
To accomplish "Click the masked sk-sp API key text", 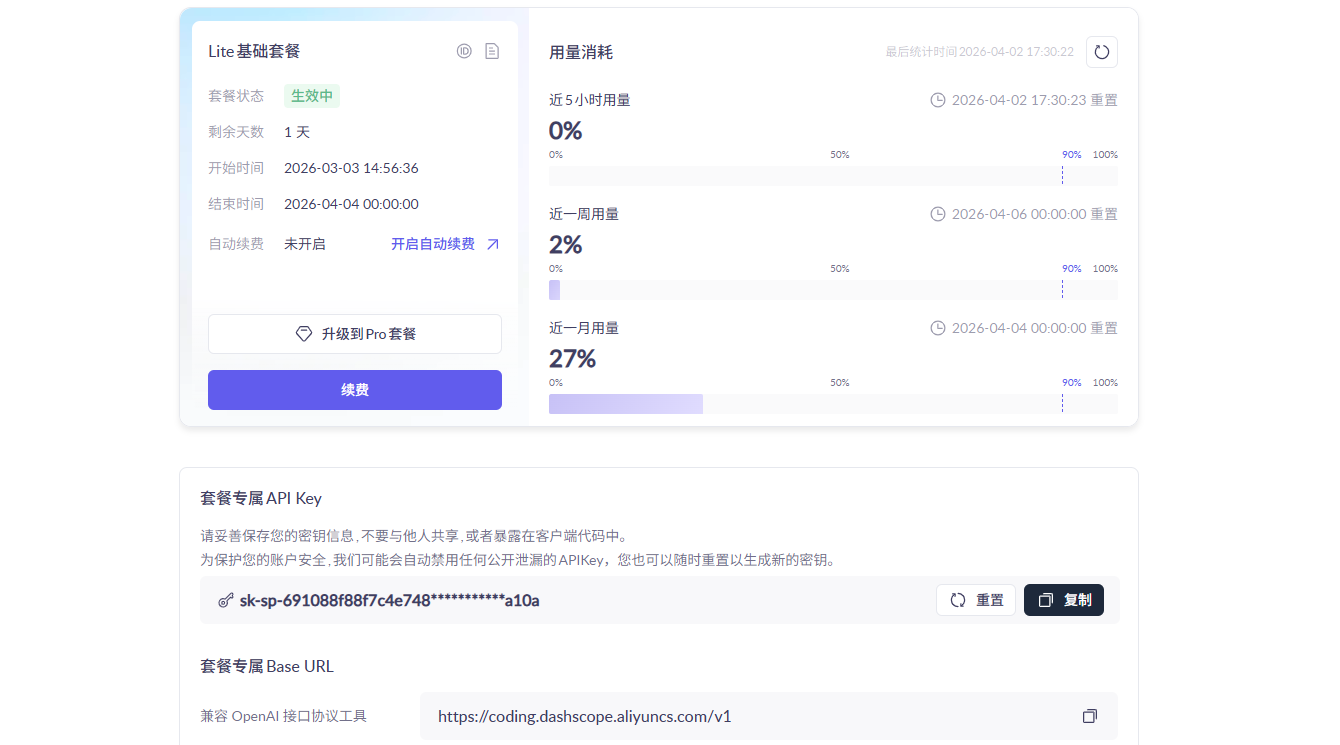I will (390, 600).
